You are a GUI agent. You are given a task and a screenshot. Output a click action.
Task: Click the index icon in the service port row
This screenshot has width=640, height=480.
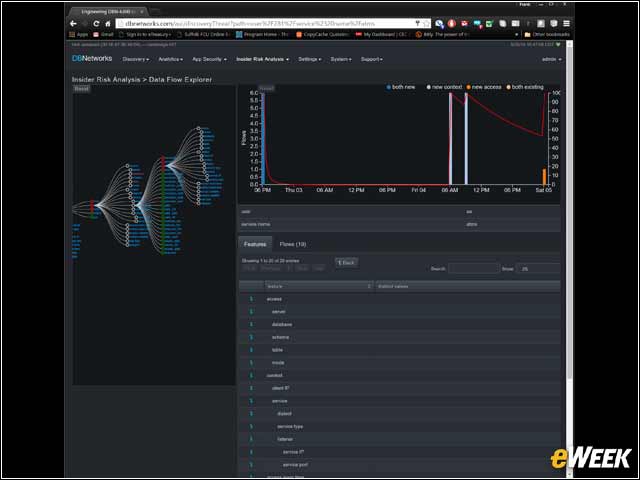click(251, 465)
